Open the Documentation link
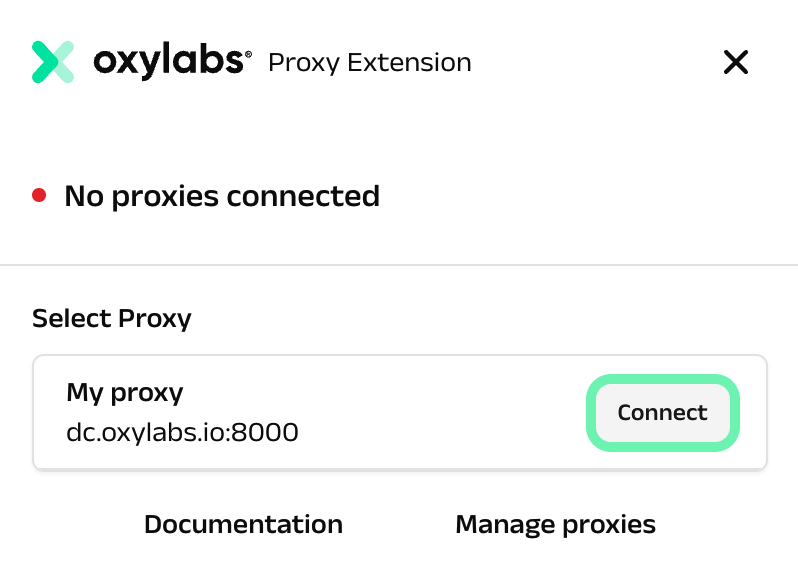The height and width of the screenshot is (576, 798). coord(243,524)
